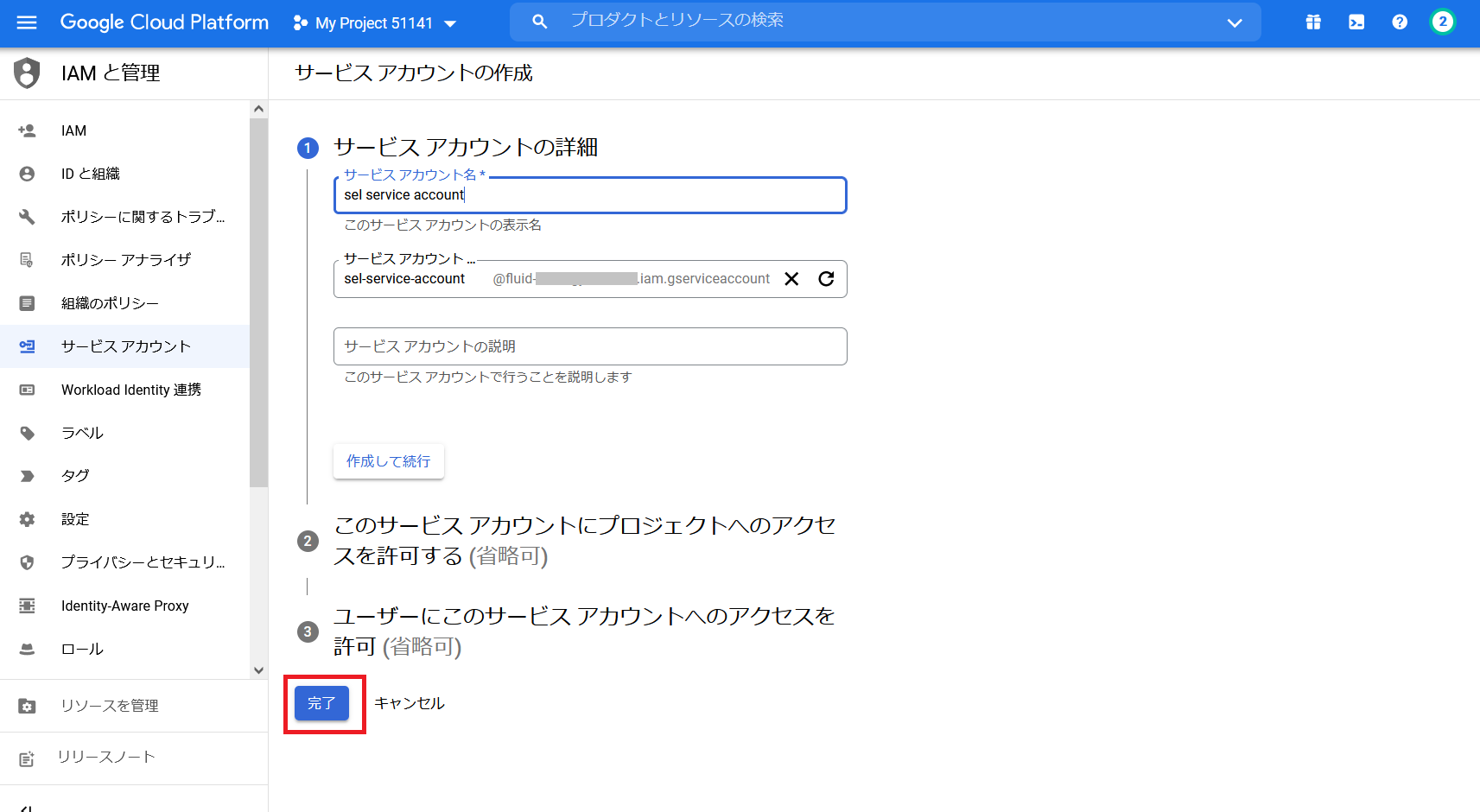The height and width of the screenshot is (812, 1480).
Task: Click the ID と組織 account icon
Action: point(27,174)
